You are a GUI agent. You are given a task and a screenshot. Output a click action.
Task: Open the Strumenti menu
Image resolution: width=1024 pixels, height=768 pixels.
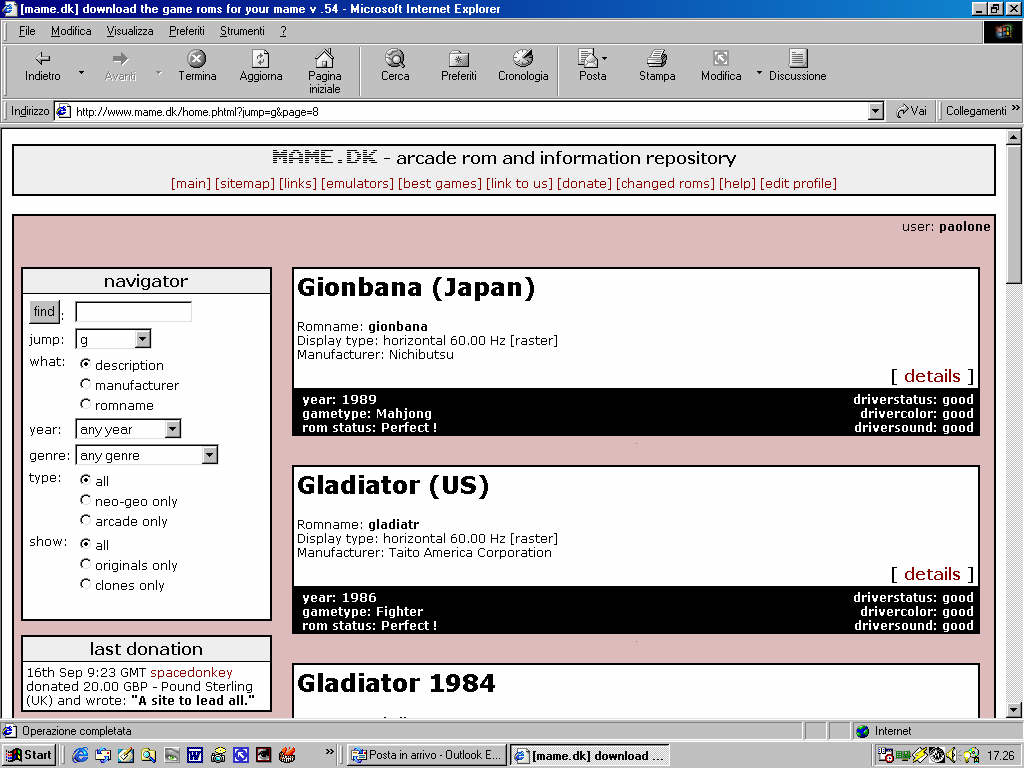[242, 31]
